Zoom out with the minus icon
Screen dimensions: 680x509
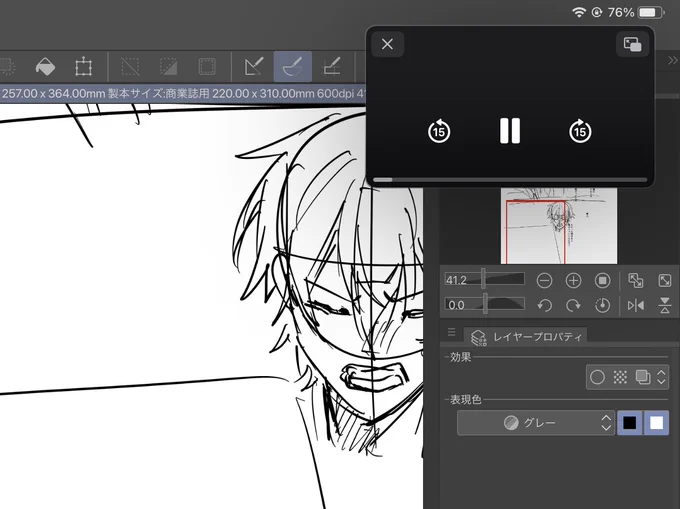pos(544,281)
